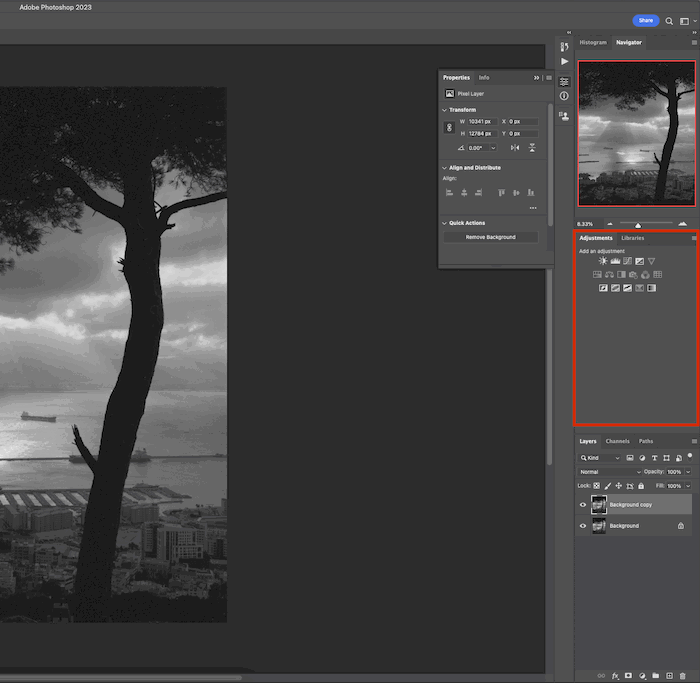This screenshot has height=683, width=700.
Task: Open the History panel icon
Action: (564, 47)
